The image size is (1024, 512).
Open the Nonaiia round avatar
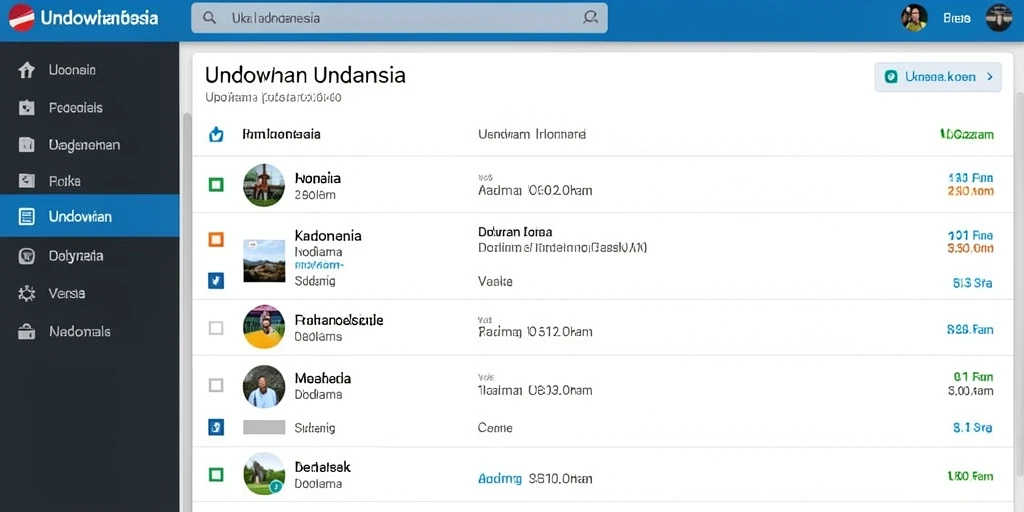click(264, 185)
